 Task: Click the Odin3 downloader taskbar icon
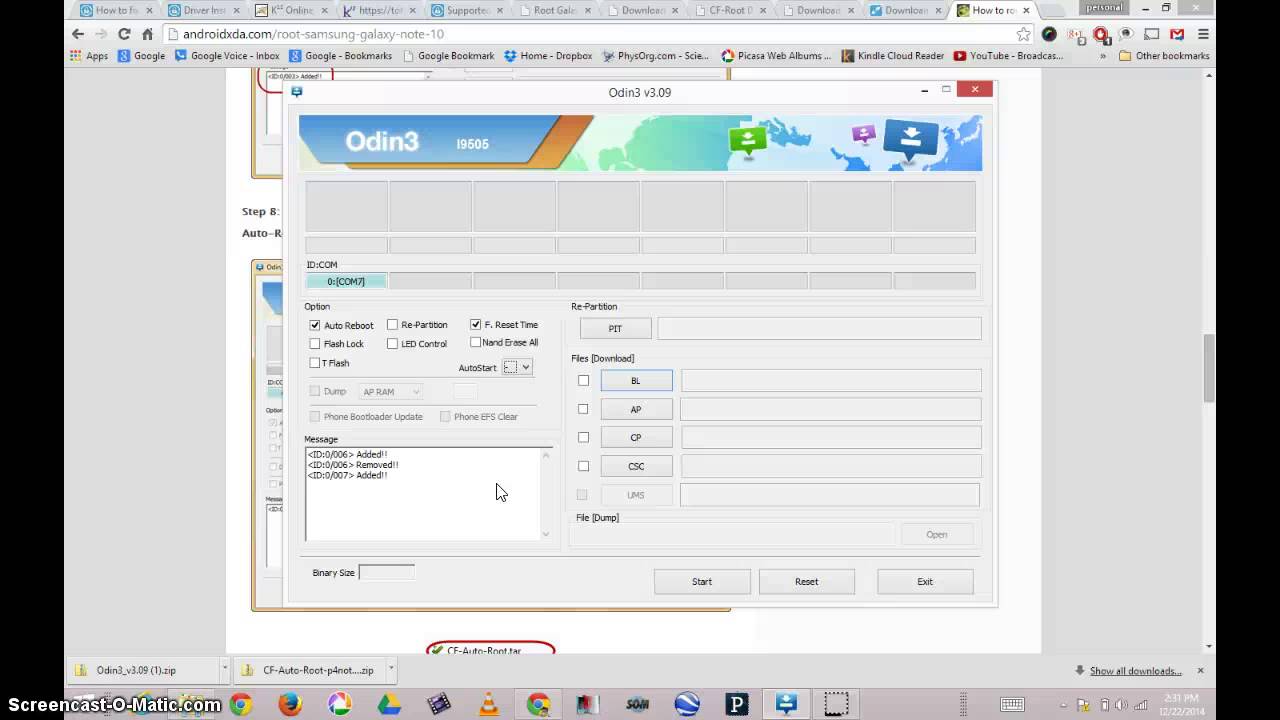[786, 704]
